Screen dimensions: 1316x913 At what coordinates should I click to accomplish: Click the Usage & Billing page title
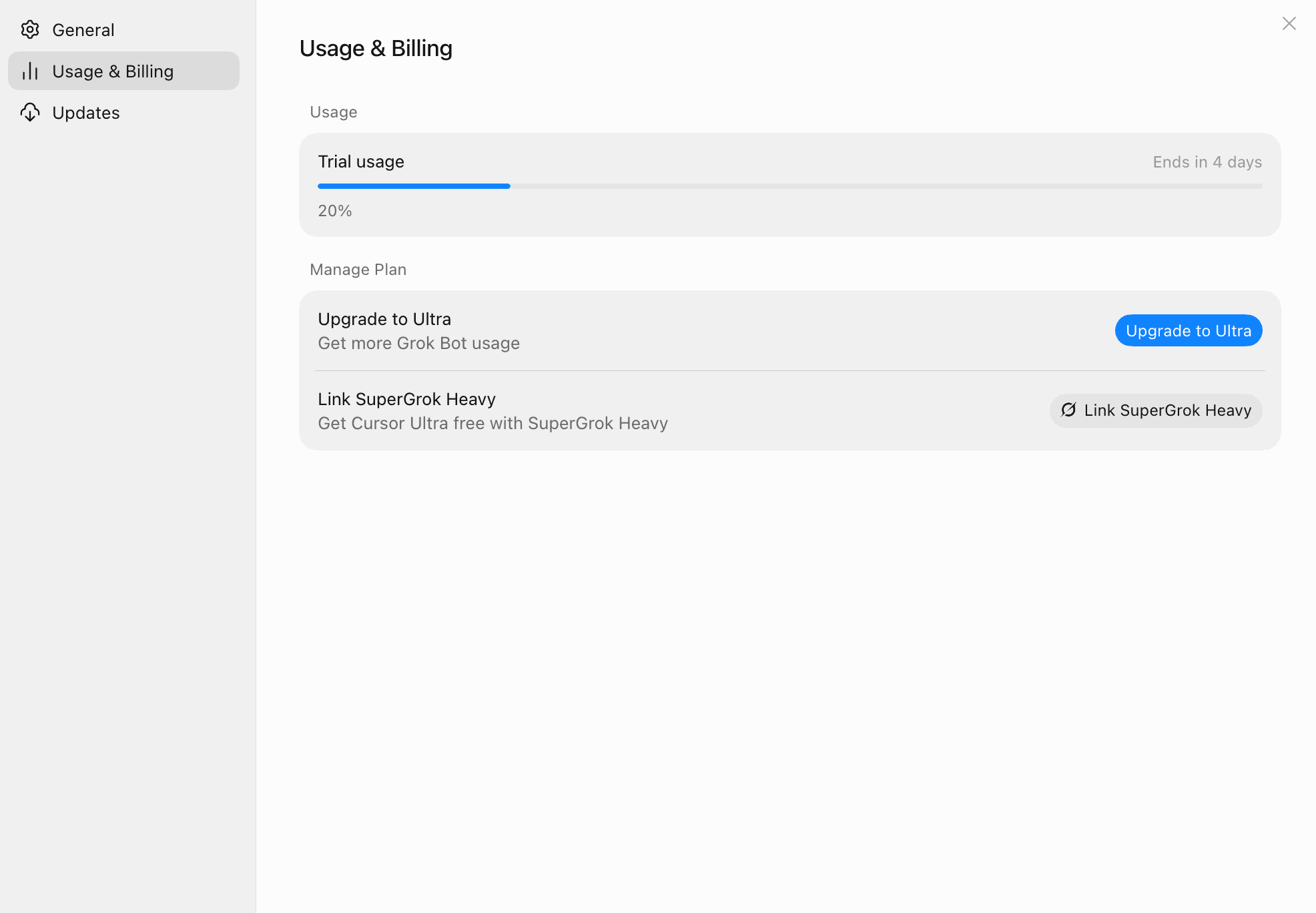(376, 49)
